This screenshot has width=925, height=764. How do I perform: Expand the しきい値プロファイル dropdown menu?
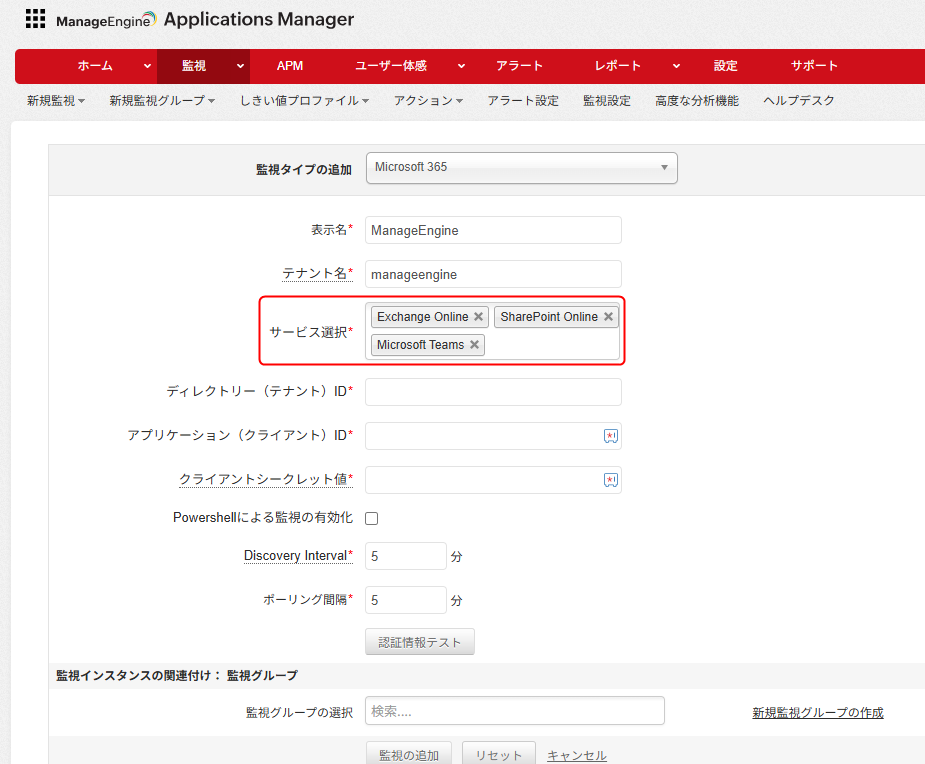click(305, 101)
